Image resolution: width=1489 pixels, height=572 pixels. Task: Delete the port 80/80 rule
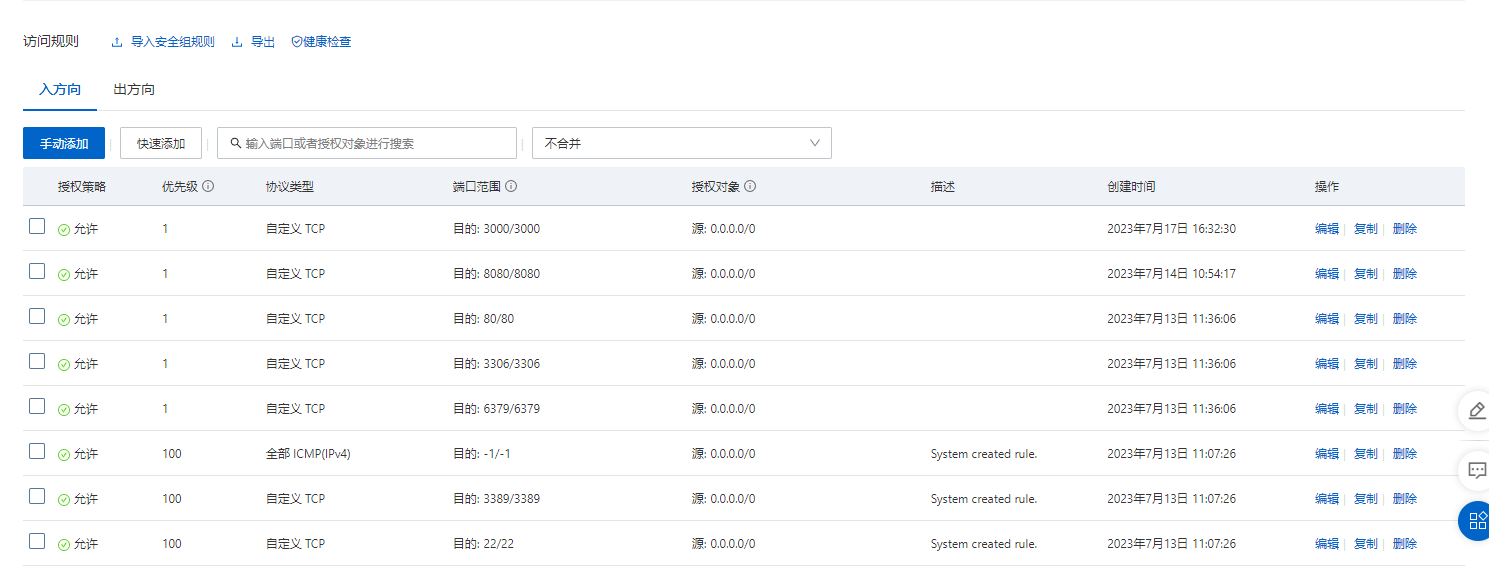coord(1405,319)
